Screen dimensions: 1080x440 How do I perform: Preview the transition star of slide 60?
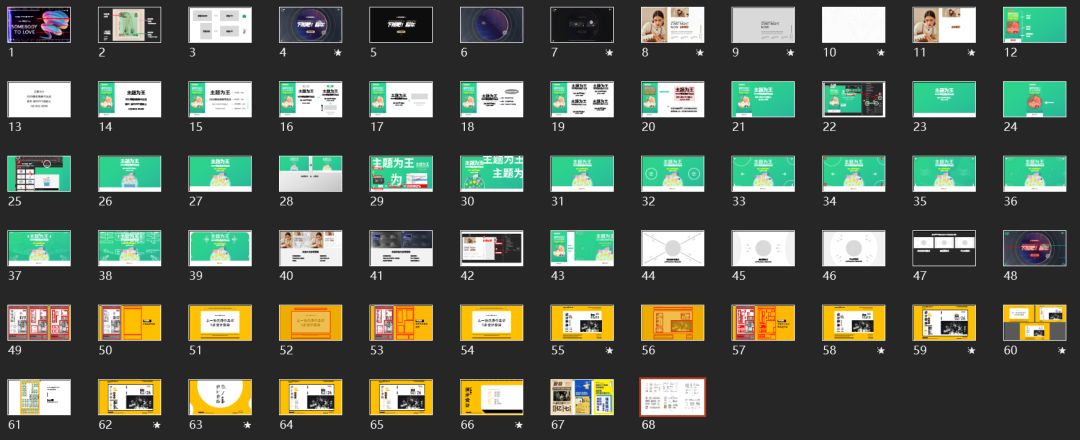[1061, 350]
